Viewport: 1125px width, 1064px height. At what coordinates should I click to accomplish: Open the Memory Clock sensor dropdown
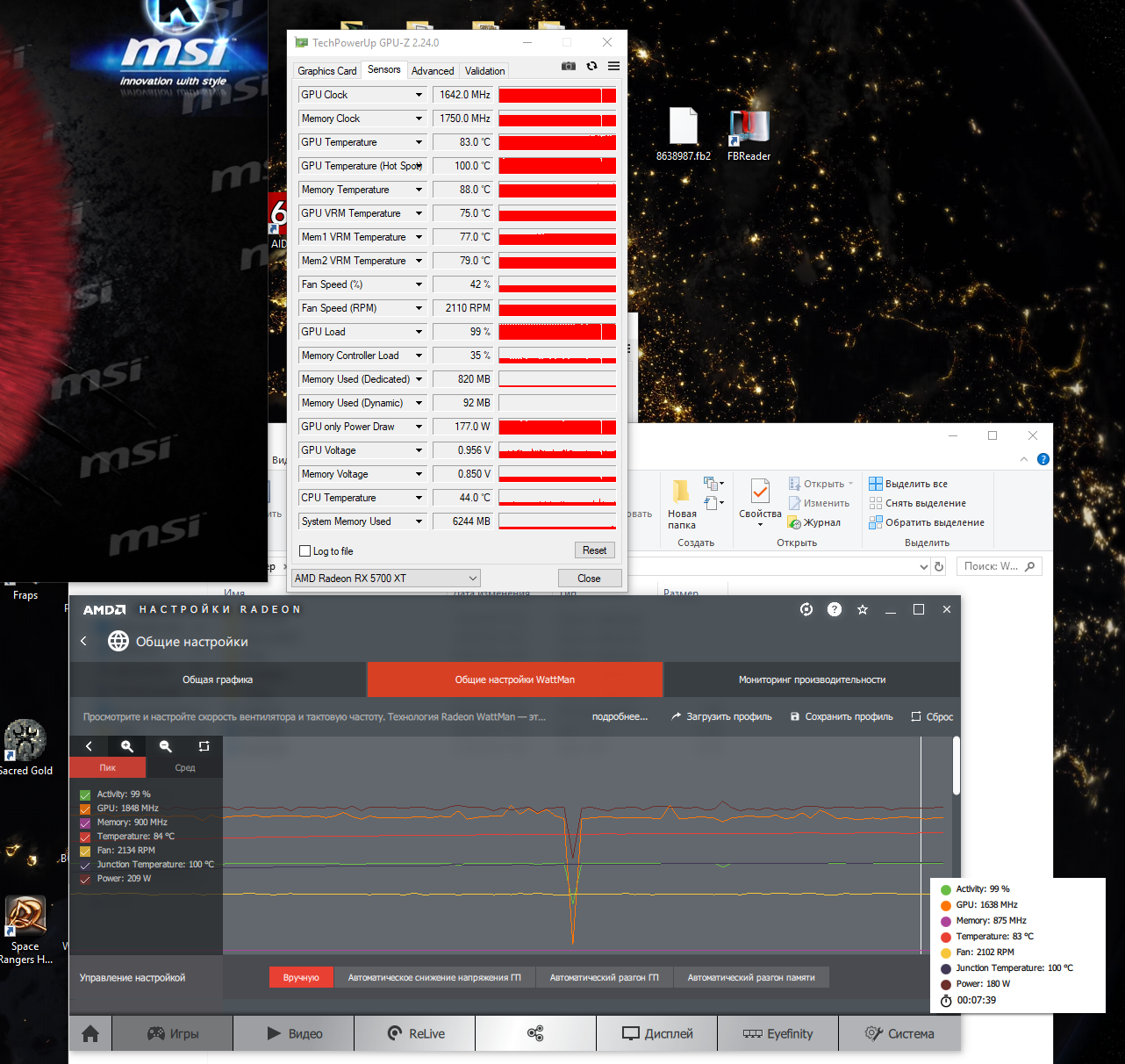click(419, 119)
